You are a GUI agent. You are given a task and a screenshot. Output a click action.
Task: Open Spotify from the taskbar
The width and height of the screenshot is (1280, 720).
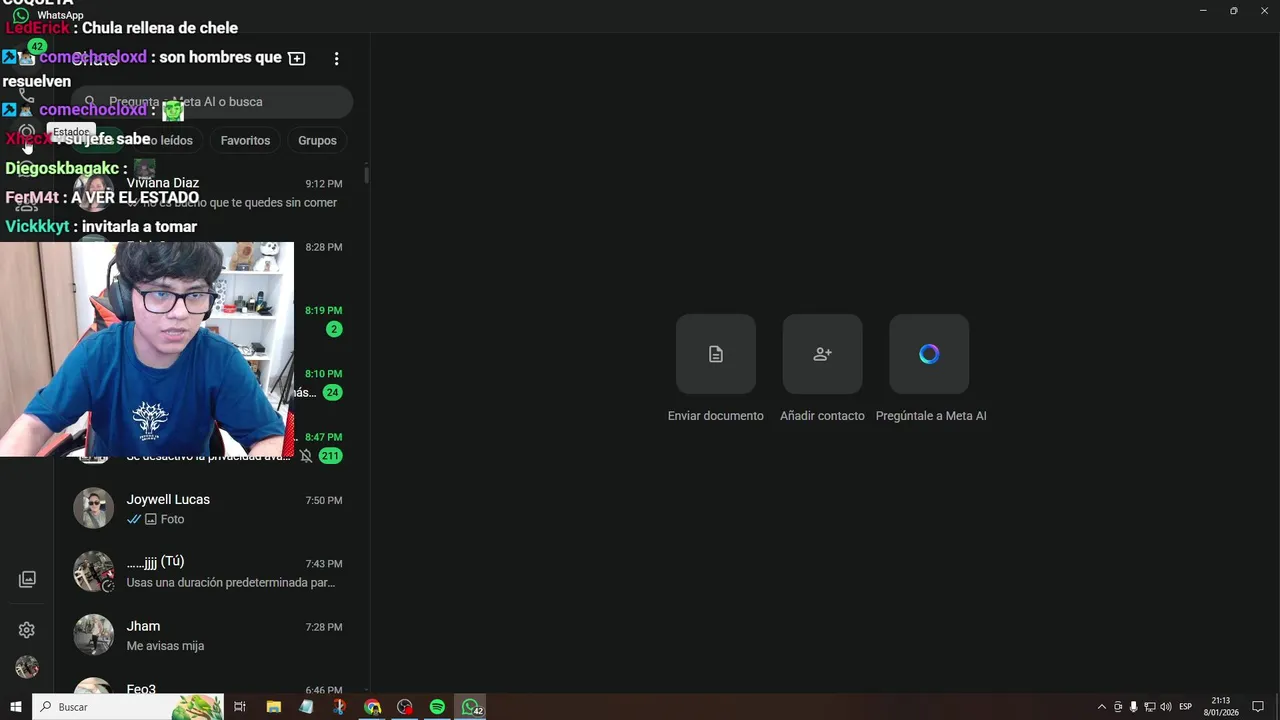pyautogui.click(x=437, y=707)
